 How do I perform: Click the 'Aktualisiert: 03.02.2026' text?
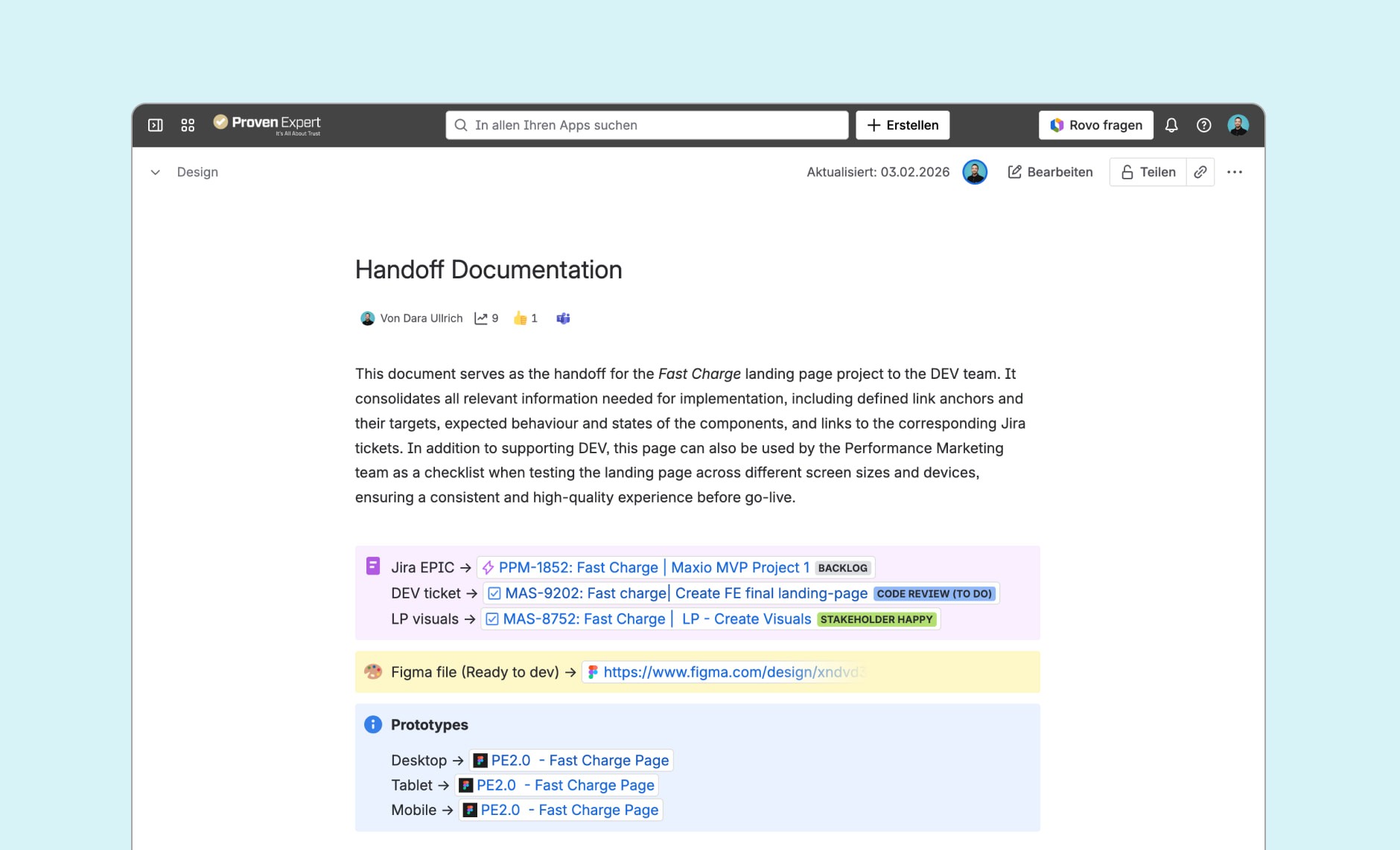coord(878,172)
